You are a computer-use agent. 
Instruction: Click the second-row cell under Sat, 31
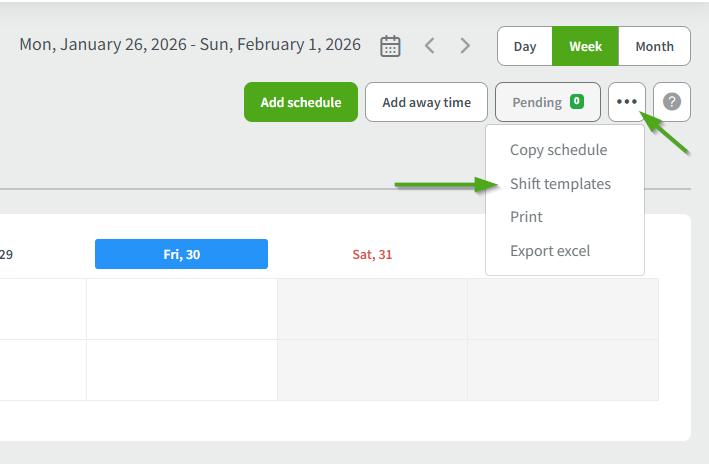point(372,369)
